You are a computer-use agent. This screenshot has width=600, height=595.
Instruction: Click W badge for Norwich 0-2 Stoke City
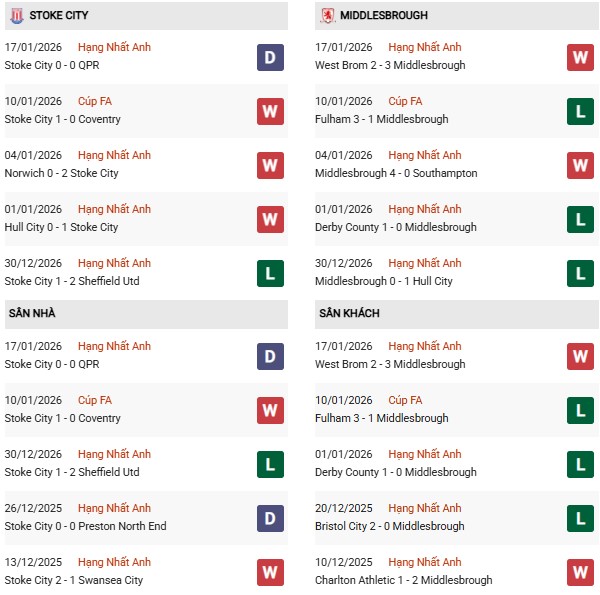point(270,165)
